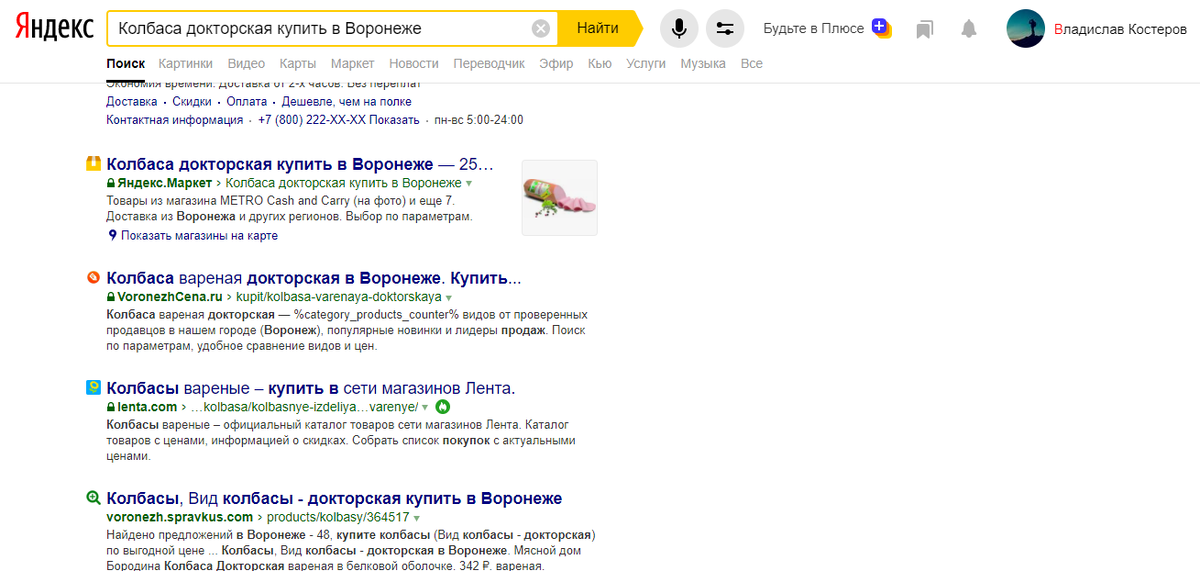Switch to the Маркет tab

click(x=352, y=63)
